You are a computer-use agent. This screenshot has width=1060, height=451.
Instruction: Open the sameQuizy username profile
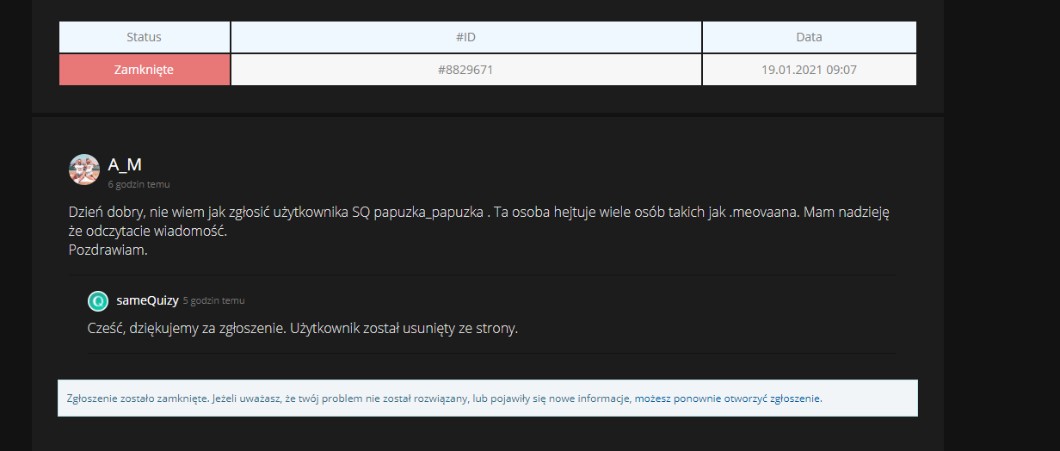[148, 300]
